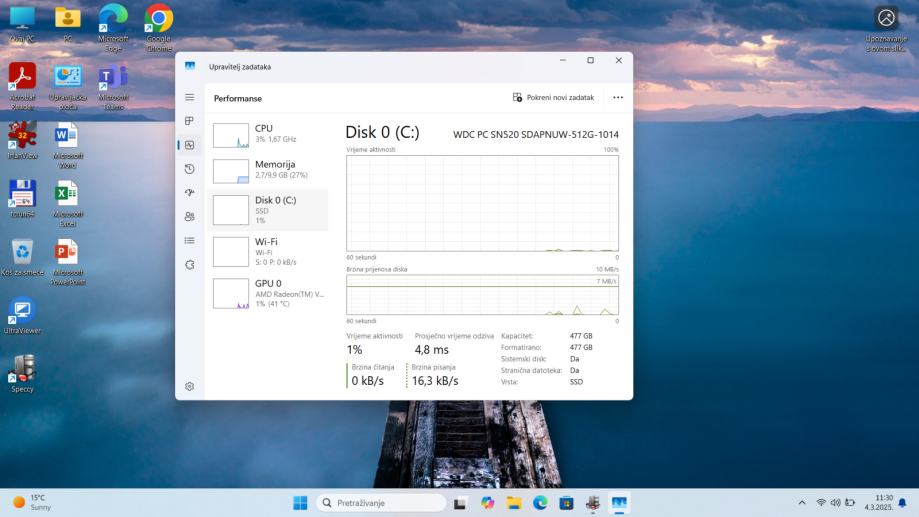Open the Details page icon
The height and width of the screenshot is (517, 919).
(x=189, y=241)
